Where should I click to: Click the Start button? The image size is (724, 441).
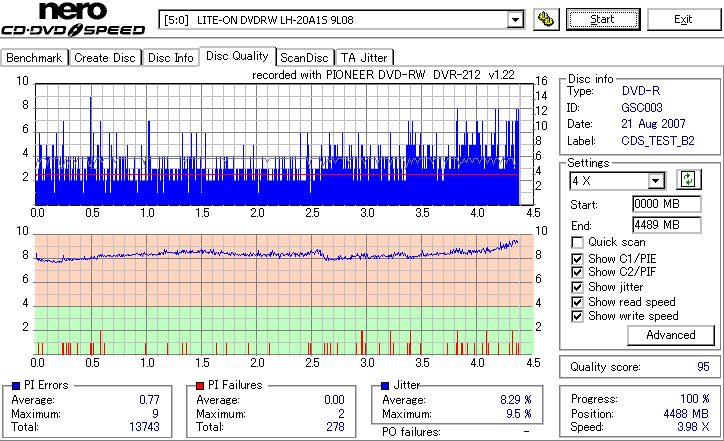[603, 19]
